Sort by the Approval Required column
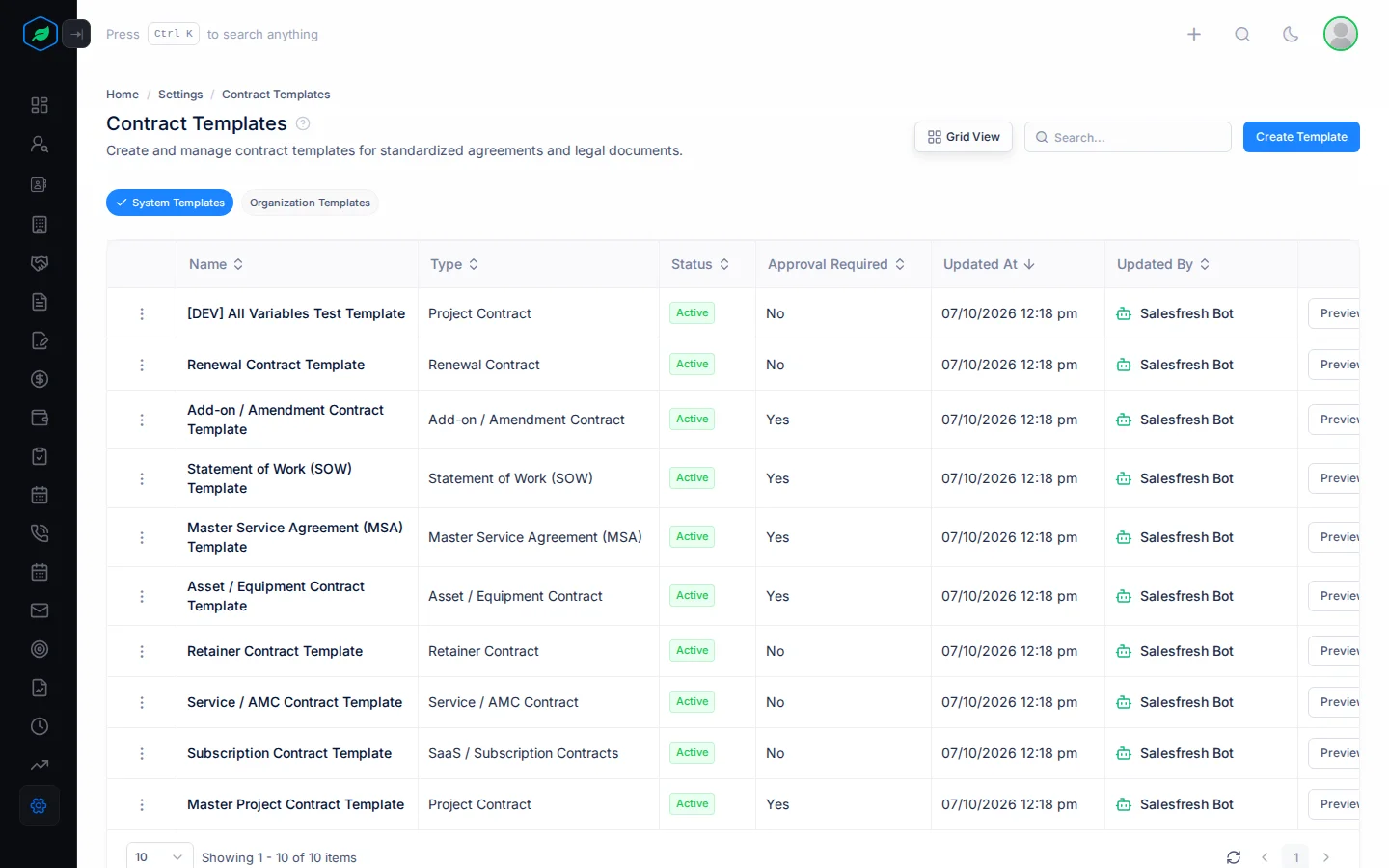The image size is (1389, 868). pyautogui.click(x=836, y=264)
